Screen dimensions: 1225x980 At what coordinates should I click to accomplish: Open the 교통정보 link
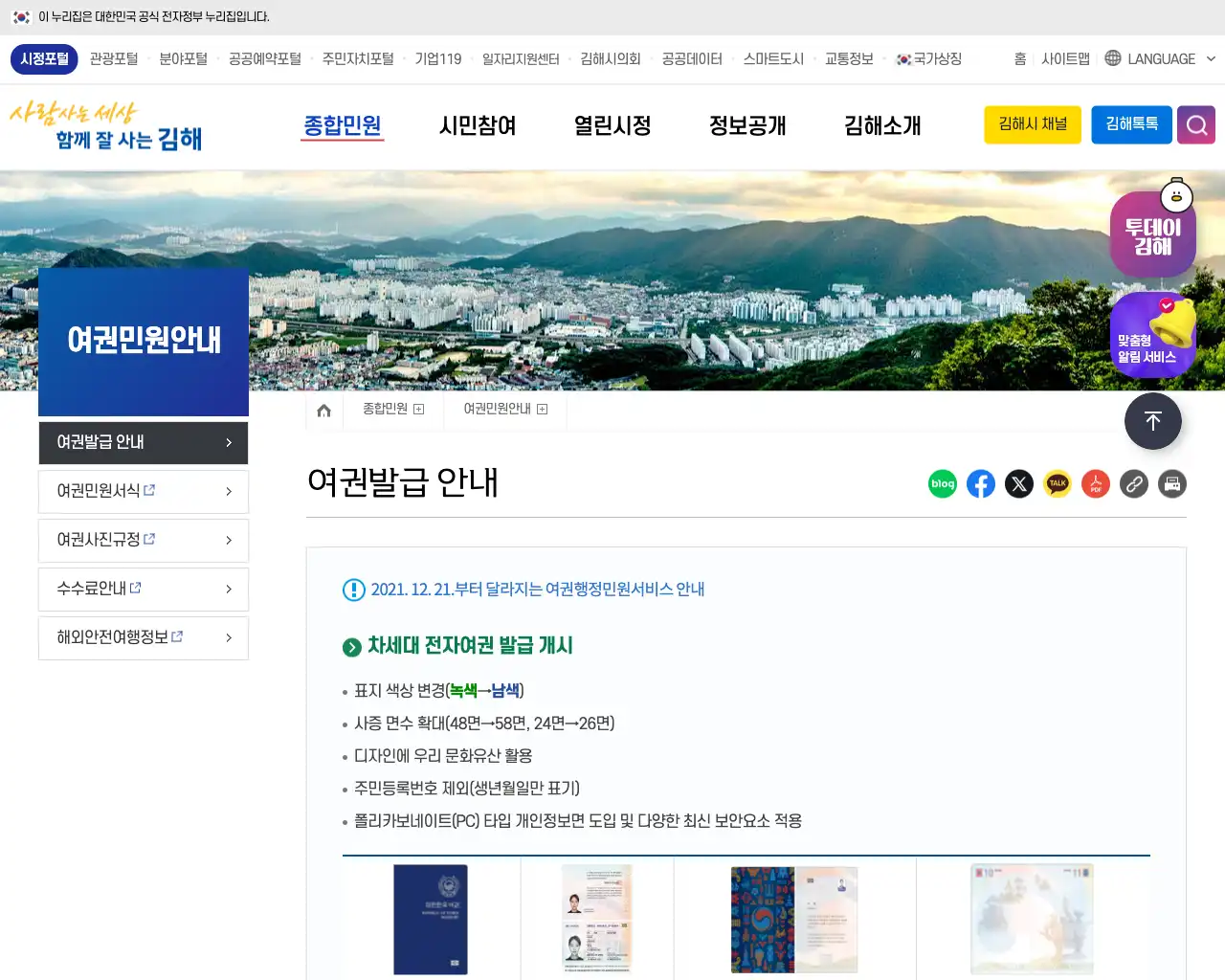(849, 59)
